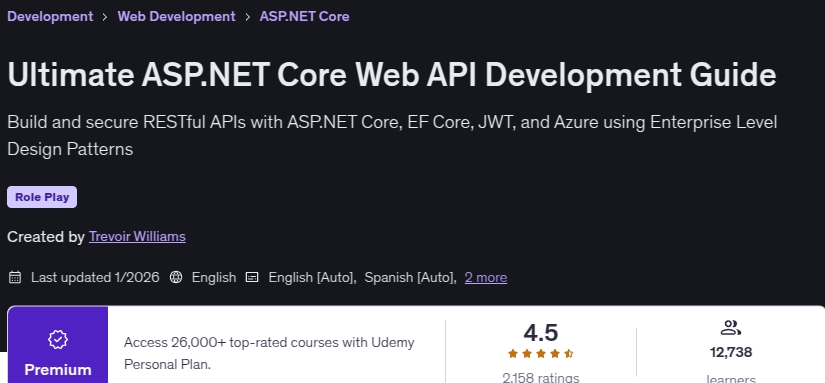Click the Premium badge checkmark icon
The width and height of the screenshot is (825, 383).
pos(58,340)
